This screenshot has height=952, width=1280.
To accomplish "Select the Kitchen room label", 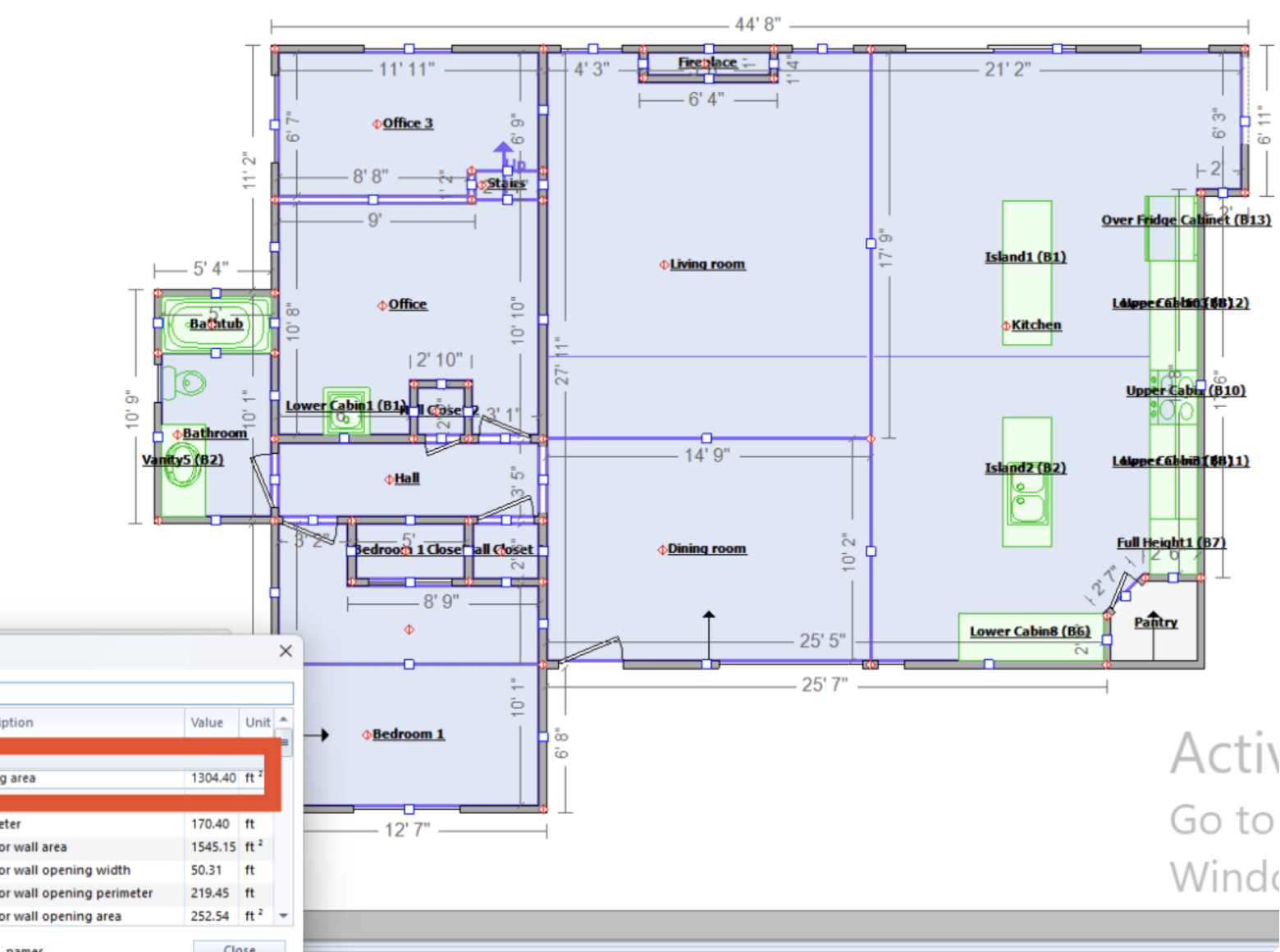I will click(1036, 325).
